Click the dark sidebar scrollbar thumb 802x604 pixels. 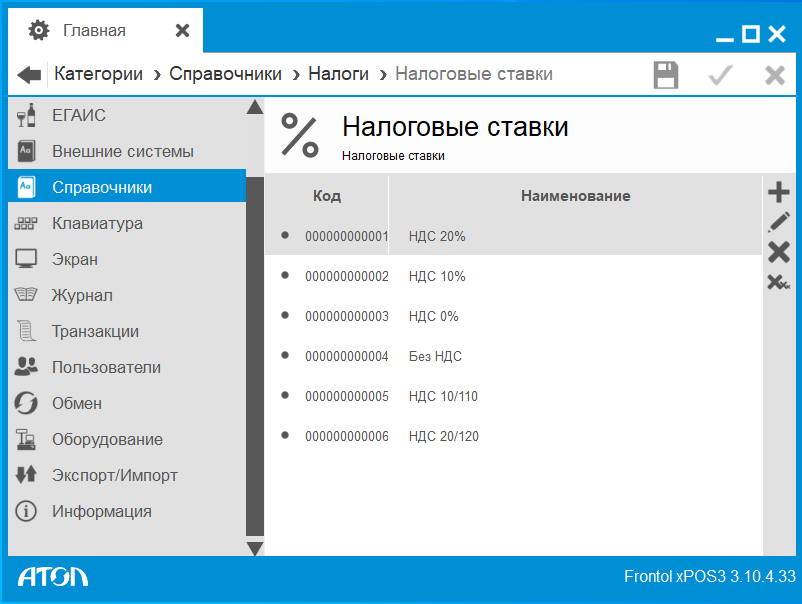point(255,356)
